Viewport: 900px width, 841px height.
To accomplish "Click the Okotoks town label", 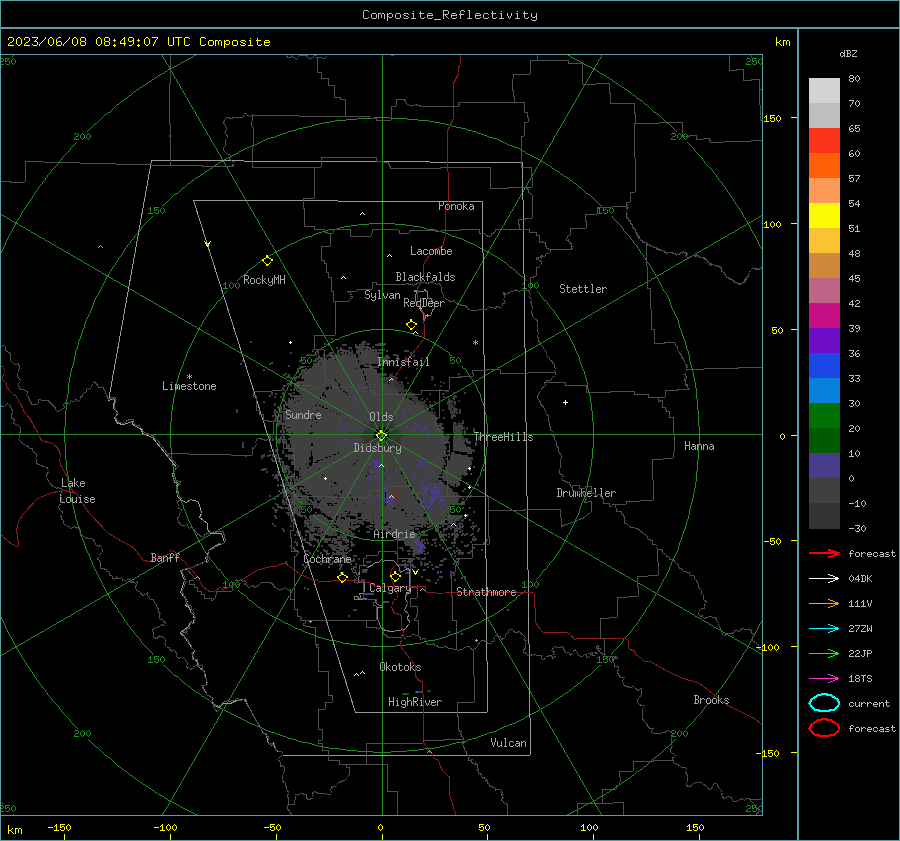I will 400,667.
